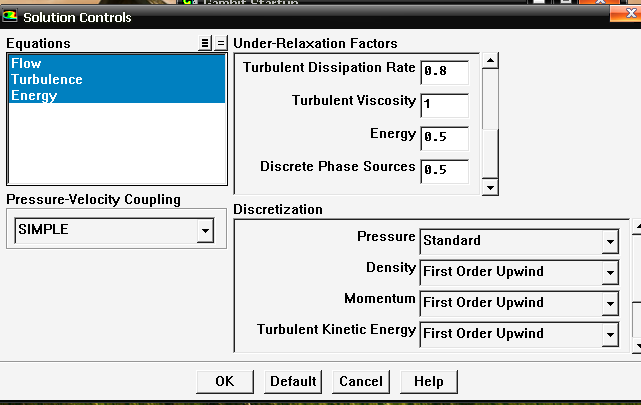
Task: Confirm settings with OK button
Action: point(225,382)
